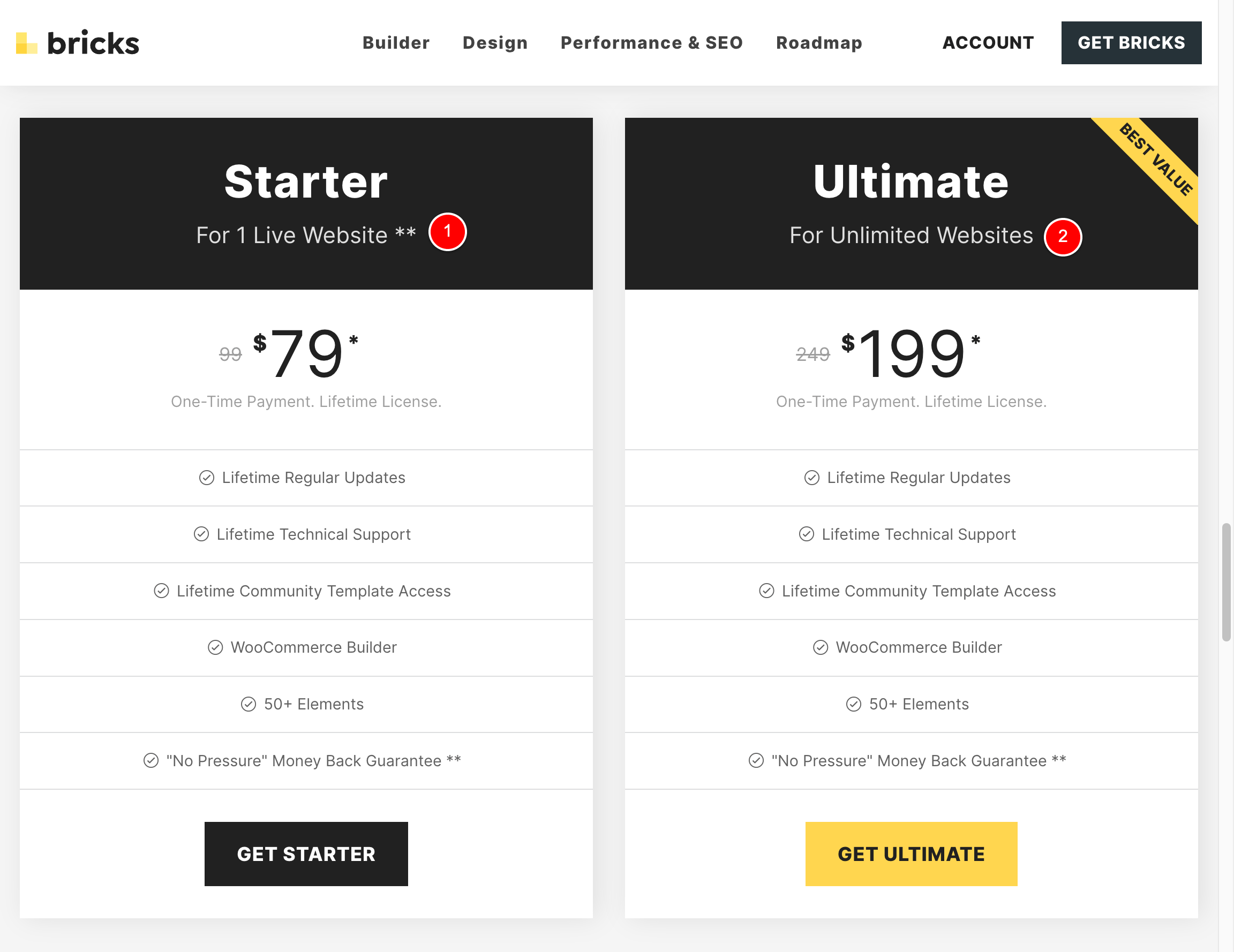Click the GET BRICKS button
The width and height of the screenshot is (1234, 952).
[x=1131, y=43]
